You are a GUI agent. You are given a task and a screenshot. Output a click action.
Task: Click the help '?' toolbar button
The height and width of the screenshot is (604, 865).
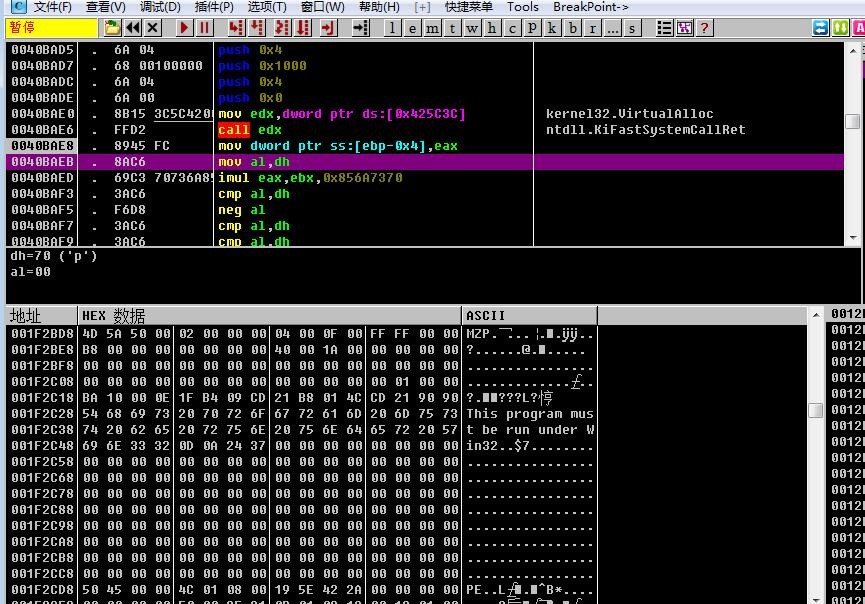(704, 28)
